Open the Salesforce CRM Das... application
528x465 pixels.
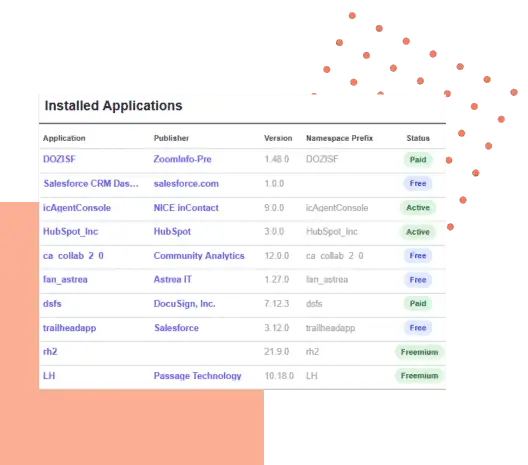coord(91,184)
